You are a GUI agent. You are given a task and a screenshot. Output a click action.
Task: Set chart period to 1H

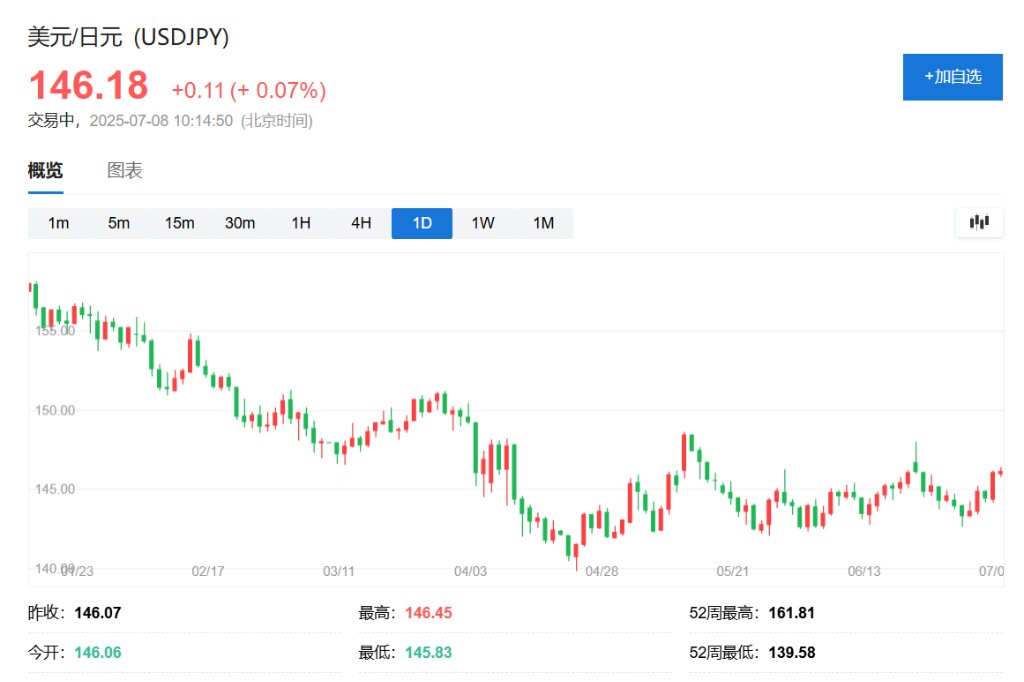tap(301, 223)
